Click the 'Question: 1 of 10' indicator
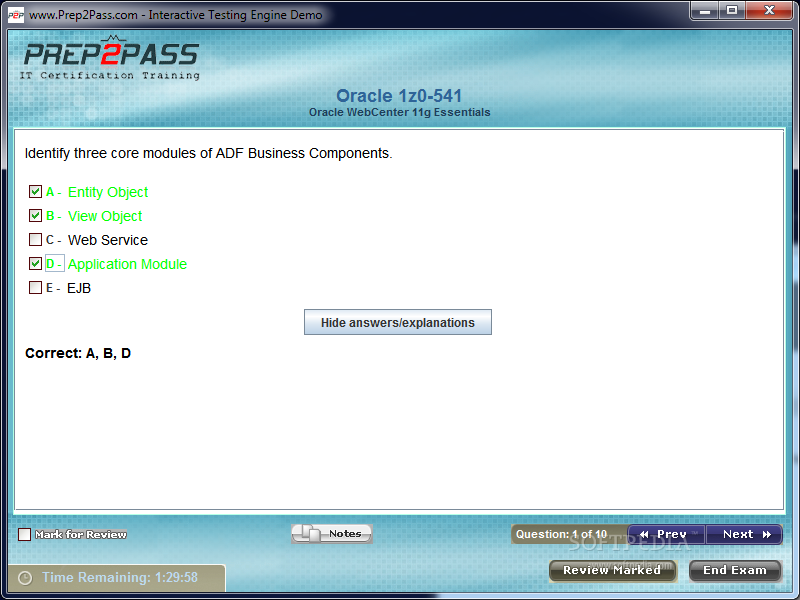This screenshot has height=600, width=800. (x=561, y=534)
